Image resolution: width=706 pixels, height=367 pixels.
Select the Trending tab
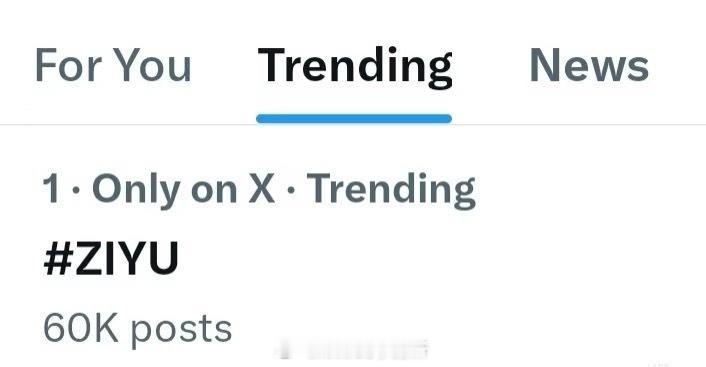tap(355, 67)
